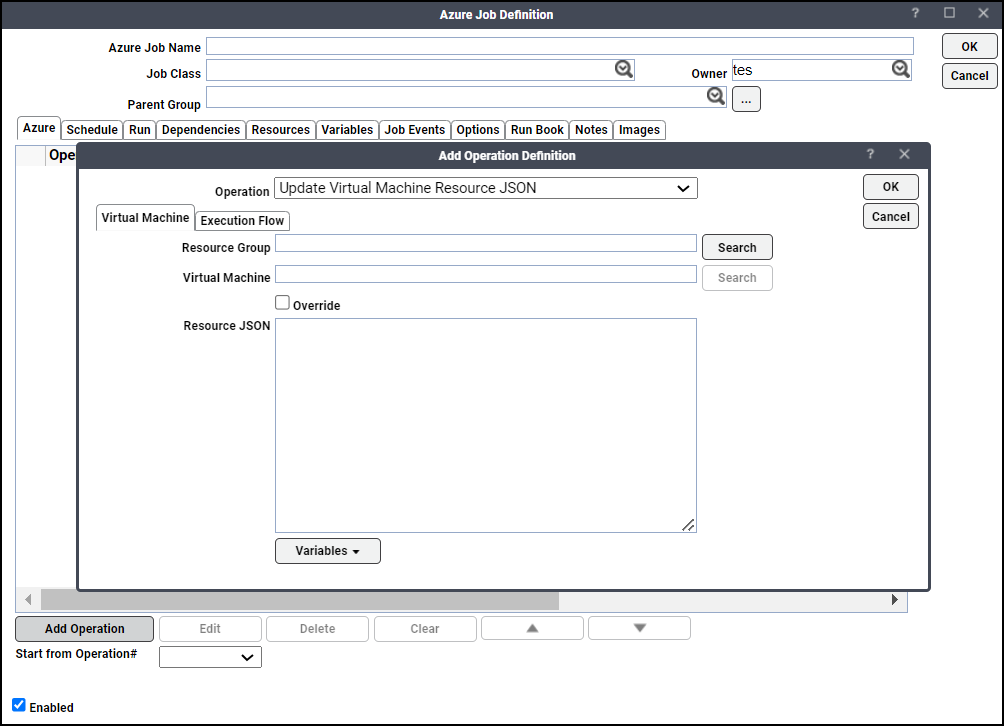Click the move-down arrow button
Viewport: 1004px width, 726px height.
pyautogui.click(x=639, y=629)
